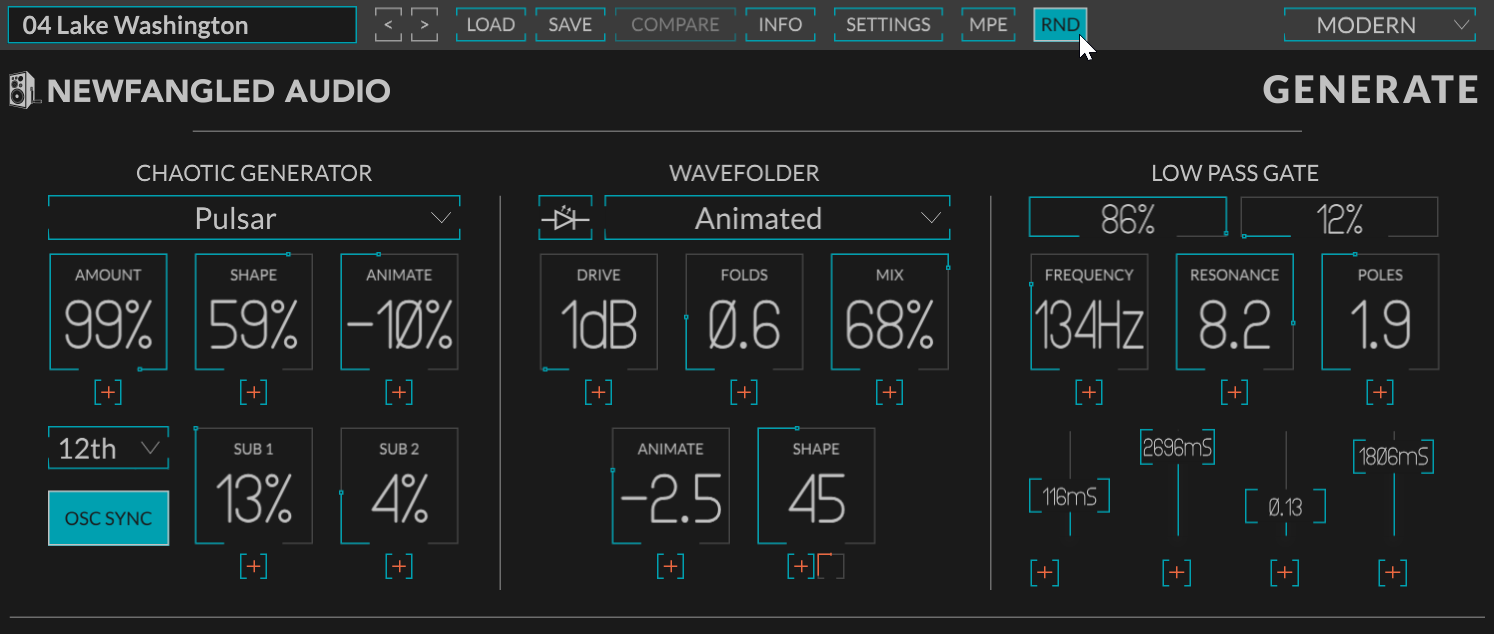The image size is (1494, 634).
Task: Add modulation to the 1806mS slider
Action: (x=1393, y=573)
